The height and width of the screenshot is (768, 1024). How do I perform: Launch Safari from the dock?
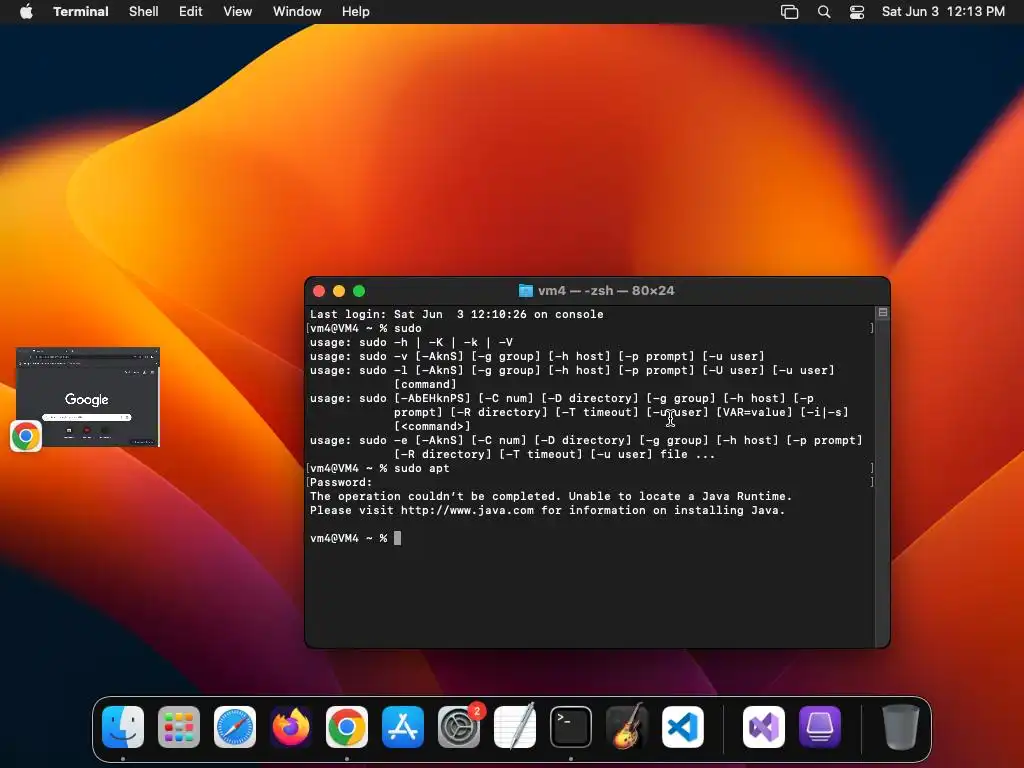[235, 727]
